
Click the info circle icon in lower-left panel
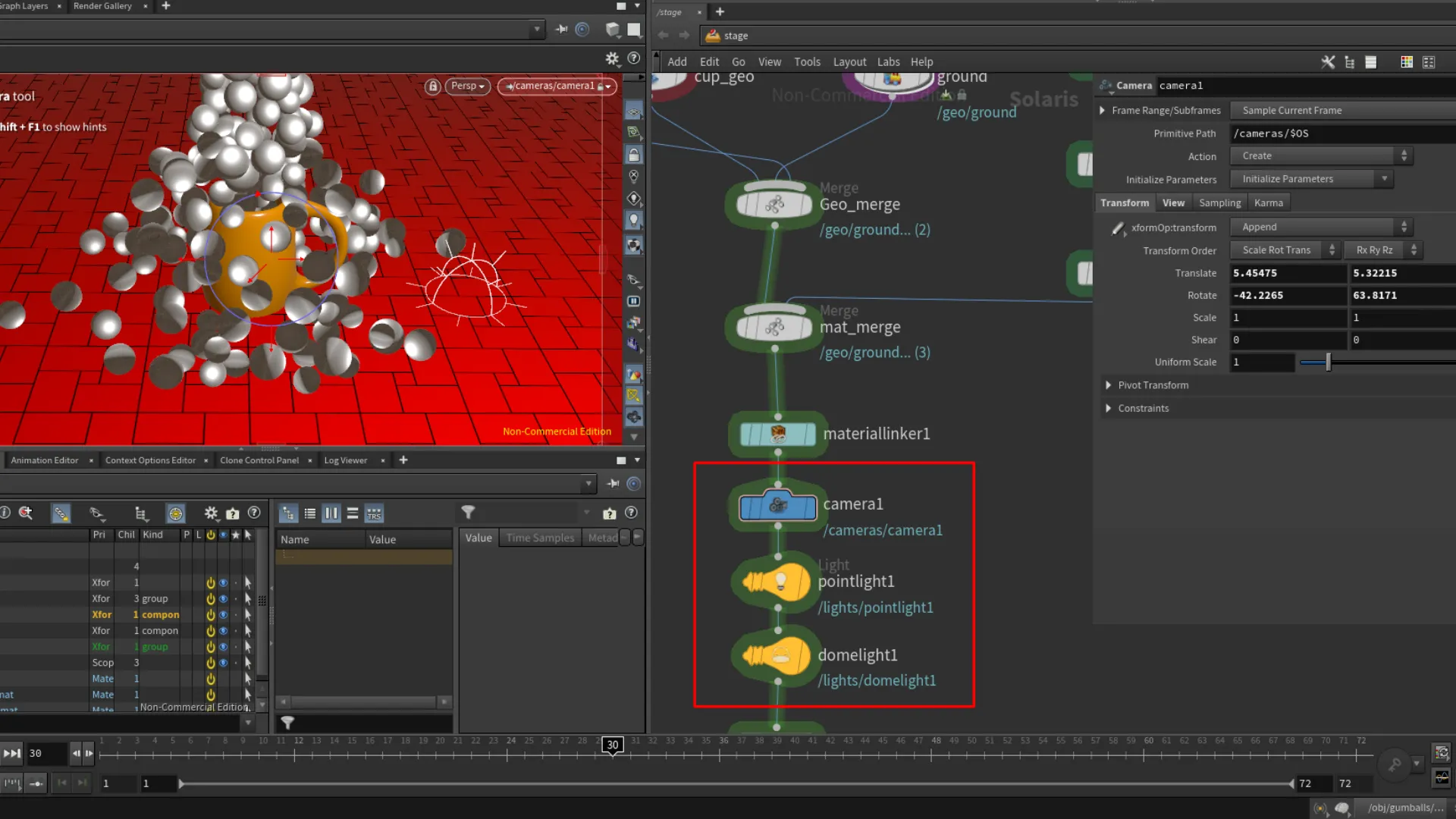pyautogui.click(x=6, y=513)
